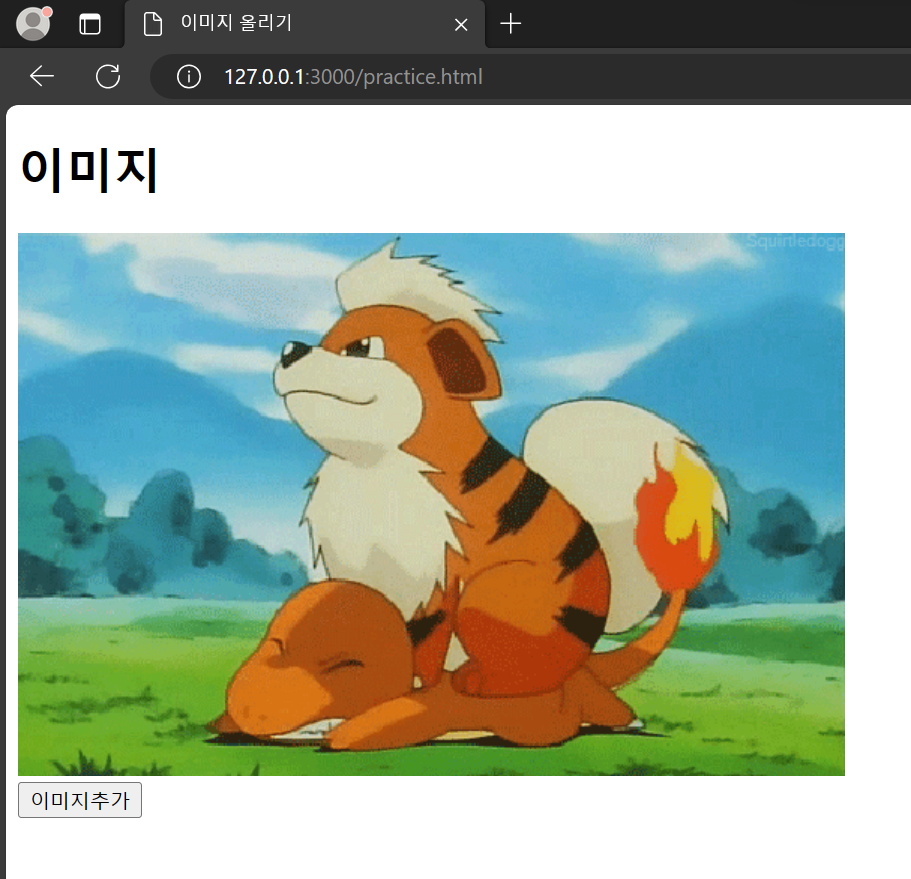Go back with the arrow icon
The image size is (911, 879).
[42, 76]
